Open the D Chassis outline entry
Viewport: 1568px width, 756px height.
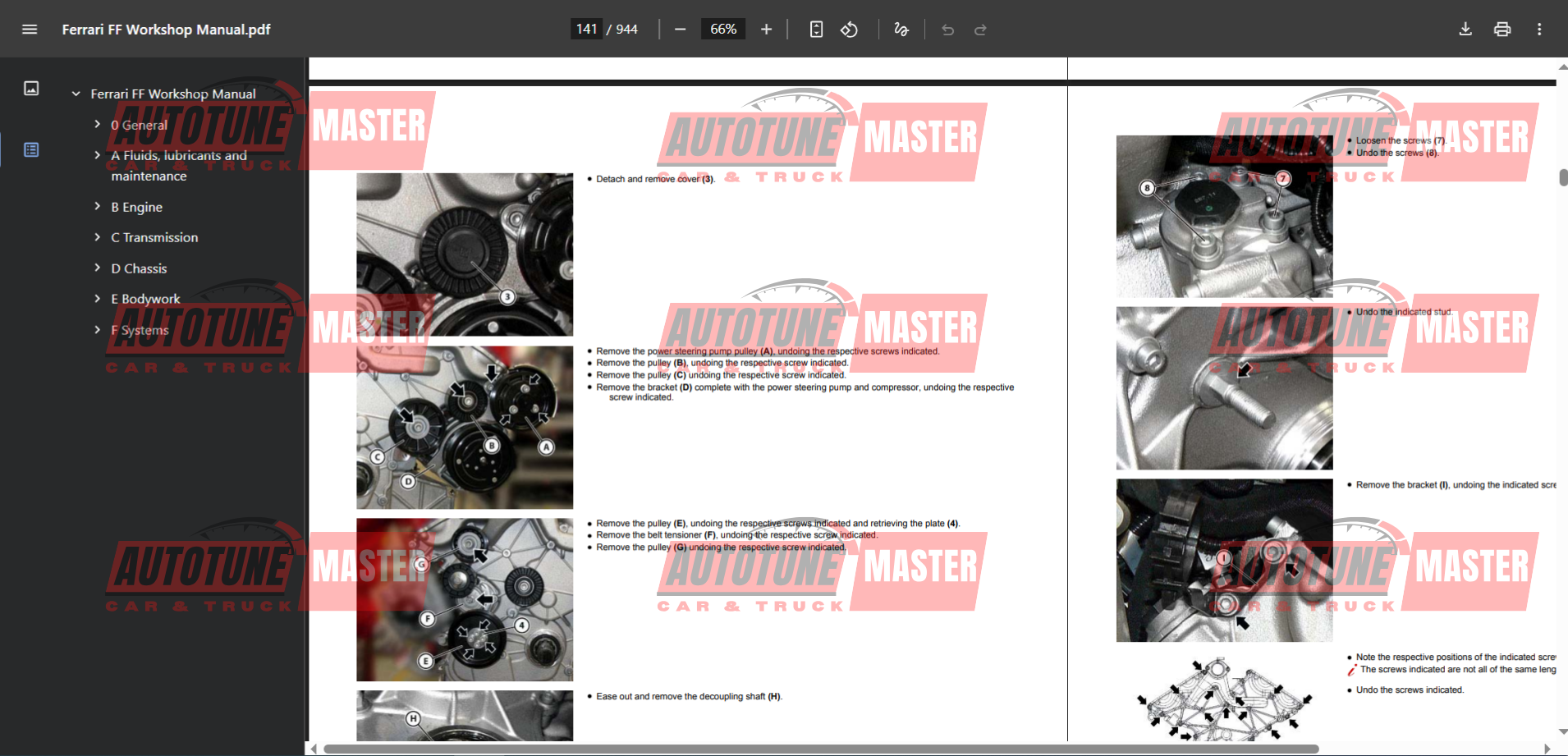click(x=139, y=268)
